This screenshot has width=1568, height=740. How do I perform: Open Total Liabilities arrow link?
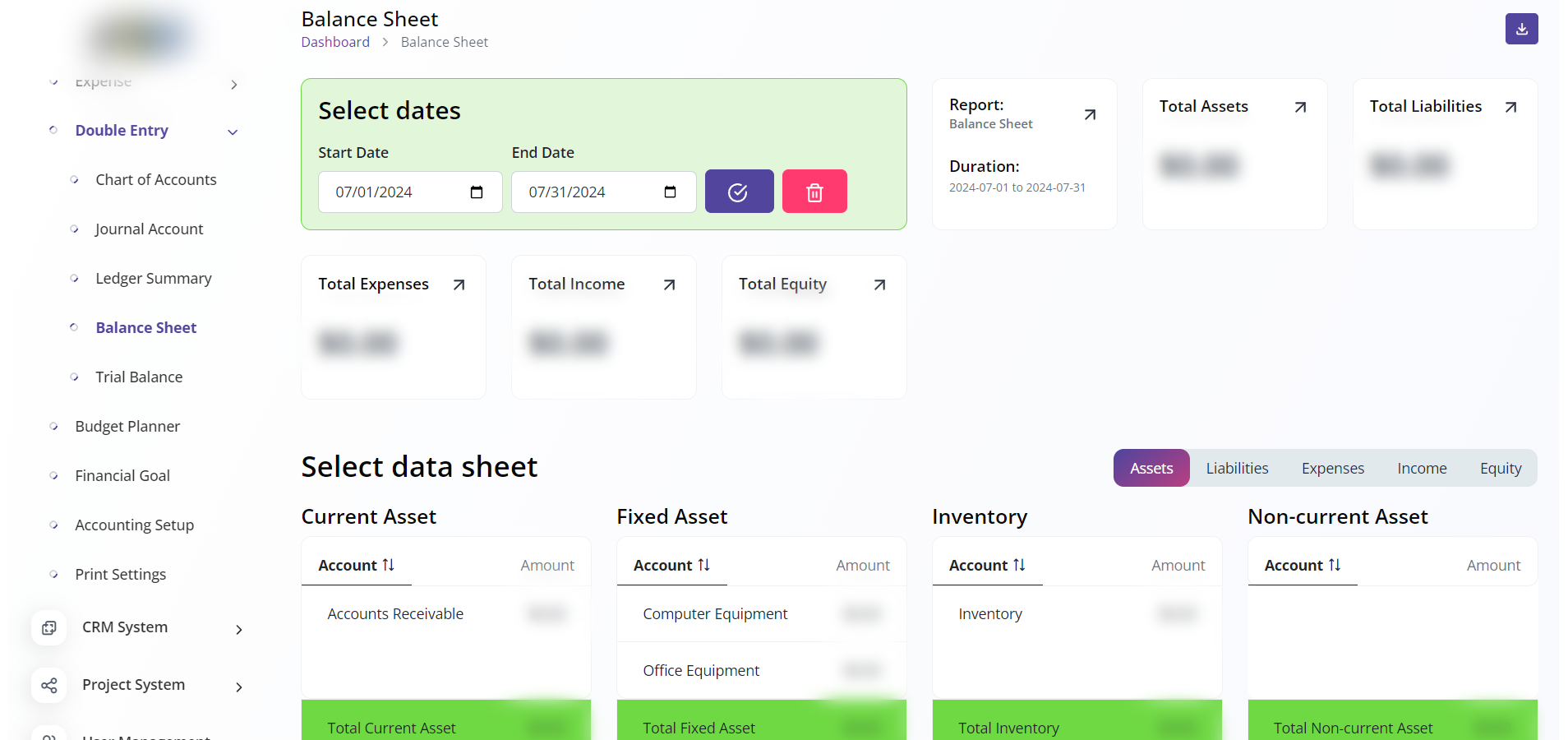1510,107
